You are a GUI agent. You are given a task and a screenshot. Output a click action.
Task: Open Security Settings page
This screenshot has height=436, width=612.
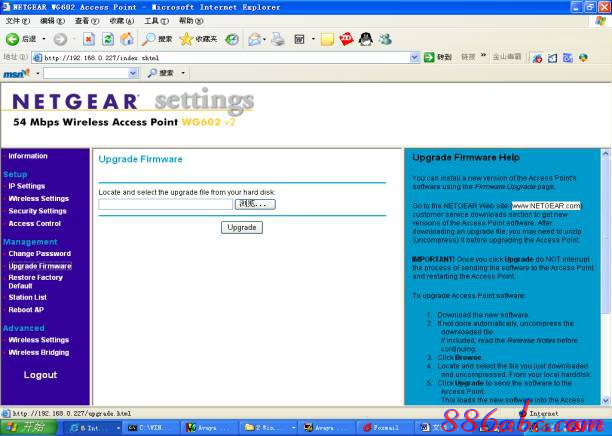coord(37,211)
